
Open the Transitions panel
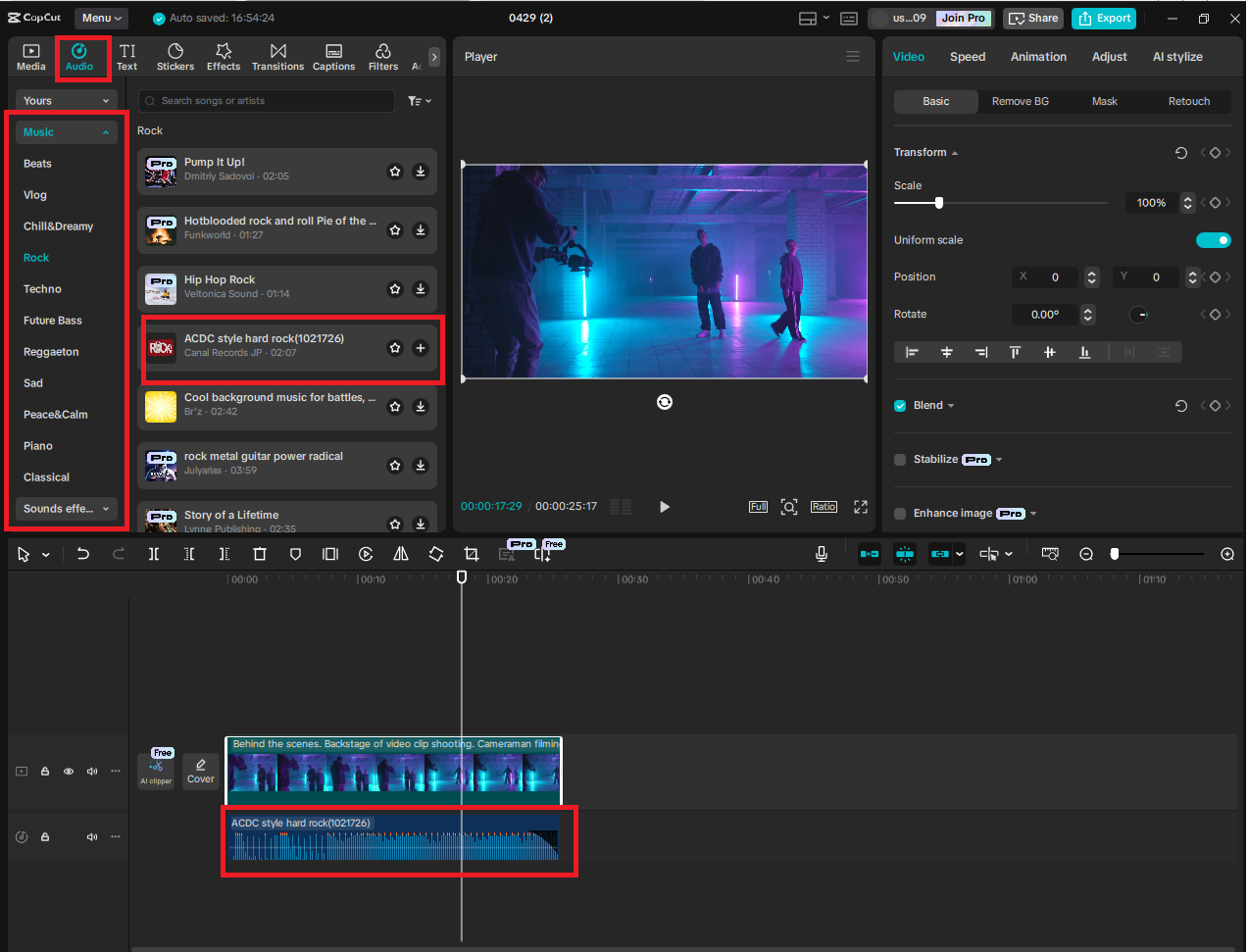[x=277, y=57]
